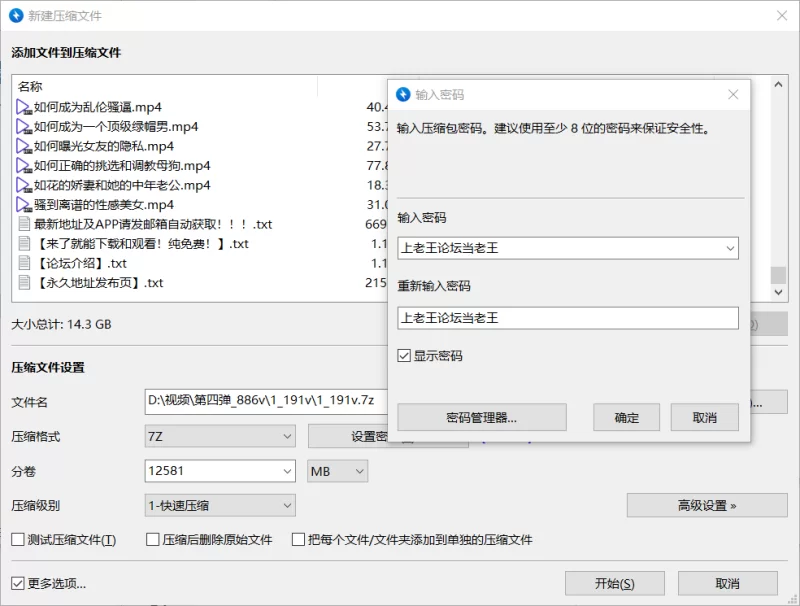
Task: Click the Bandizip icon in 新建压缩文件 title bar
Action: (x=16, y=16)
